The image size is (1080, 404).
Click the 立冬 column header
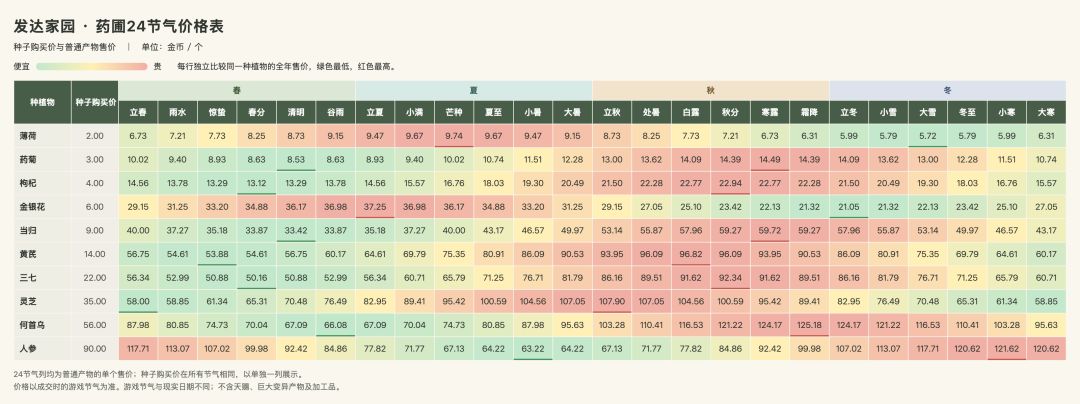(x=849, y=112)
